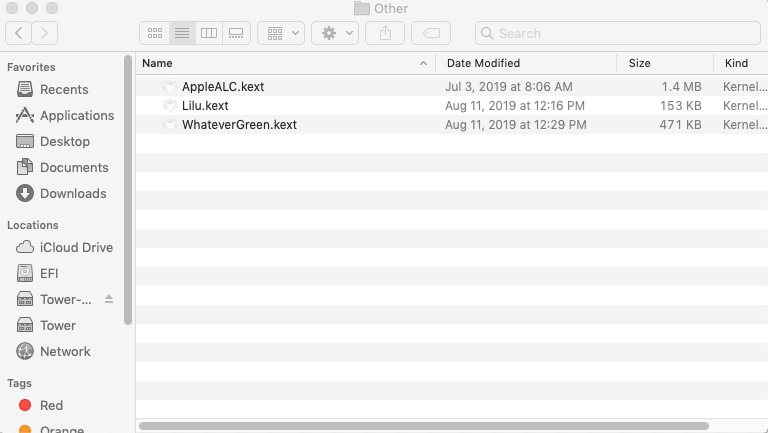Image resolution: width=768 pixels, height=433 pixels.
Task: Switch to column view
Action: [x=209, y=33]
